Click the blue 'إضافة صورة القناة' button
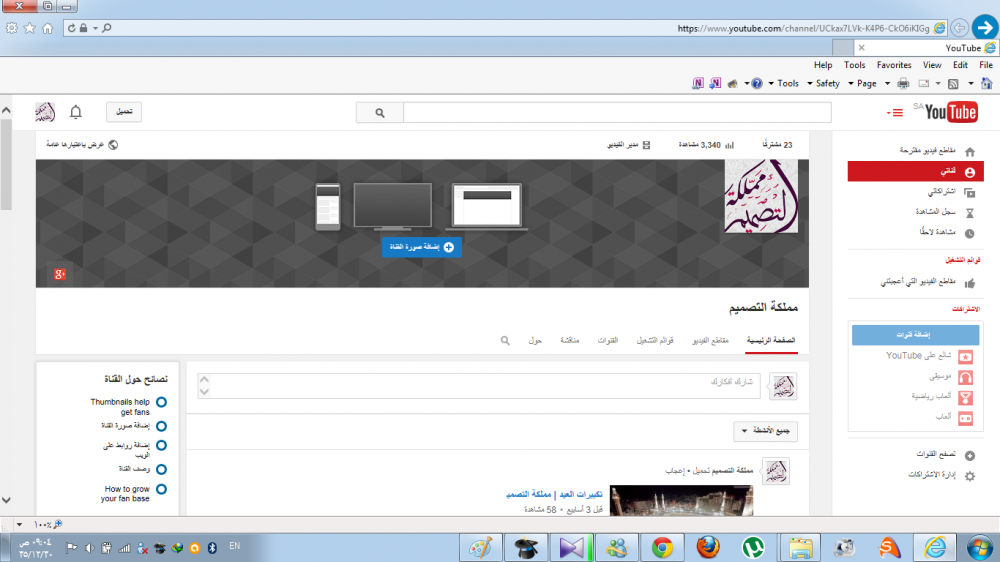 tap(421, 246)
